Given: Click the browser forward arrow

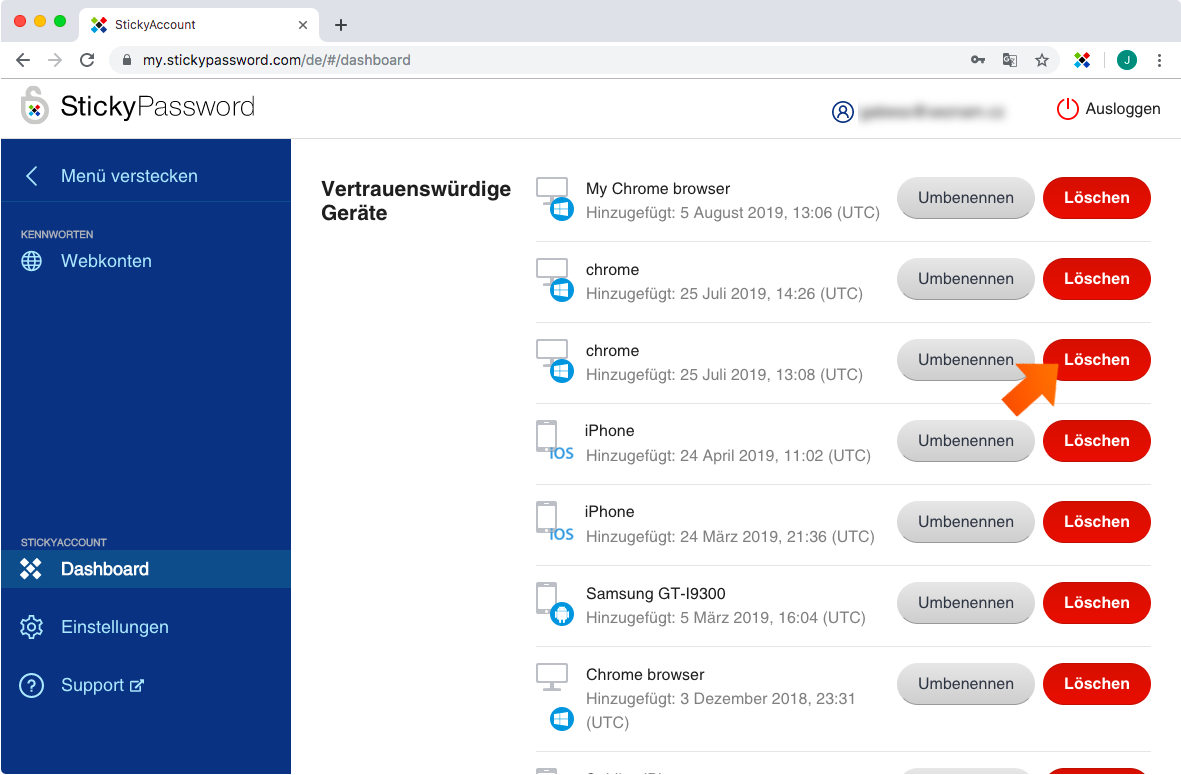Looking at the screenshot, I should (55, 60).
